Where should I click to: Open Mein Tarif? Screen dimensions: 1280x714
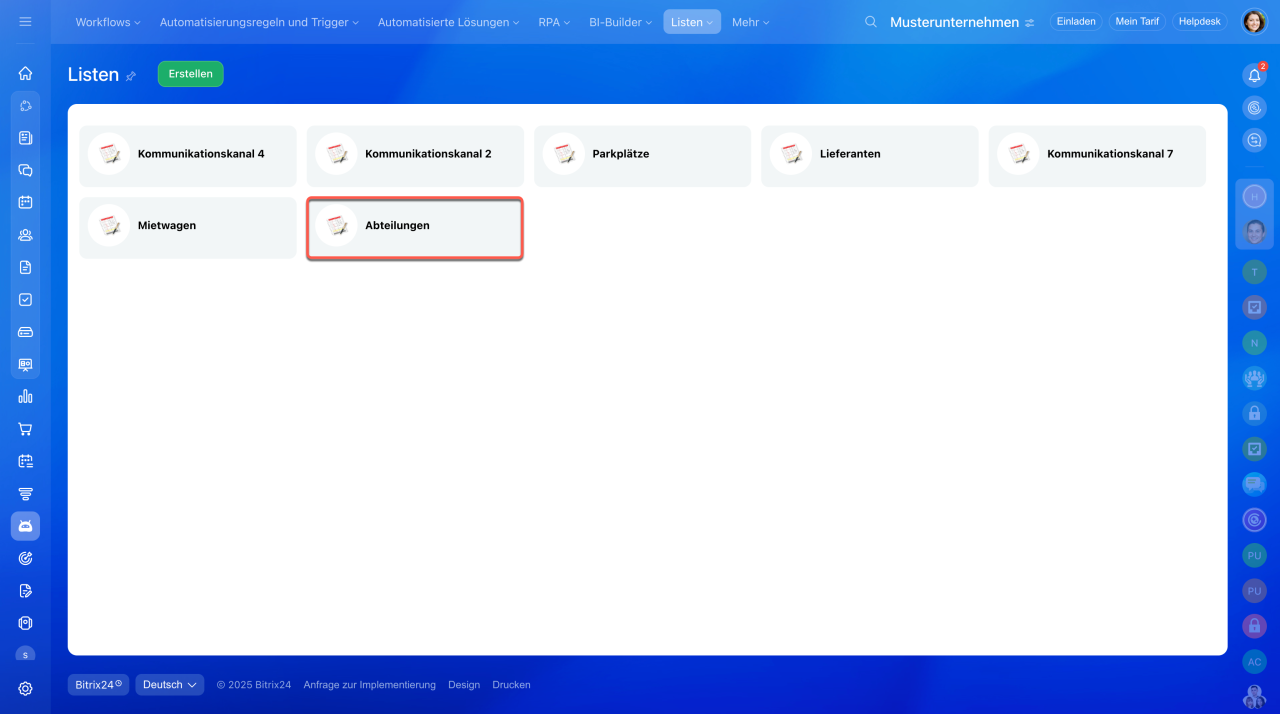point(1136,21)
